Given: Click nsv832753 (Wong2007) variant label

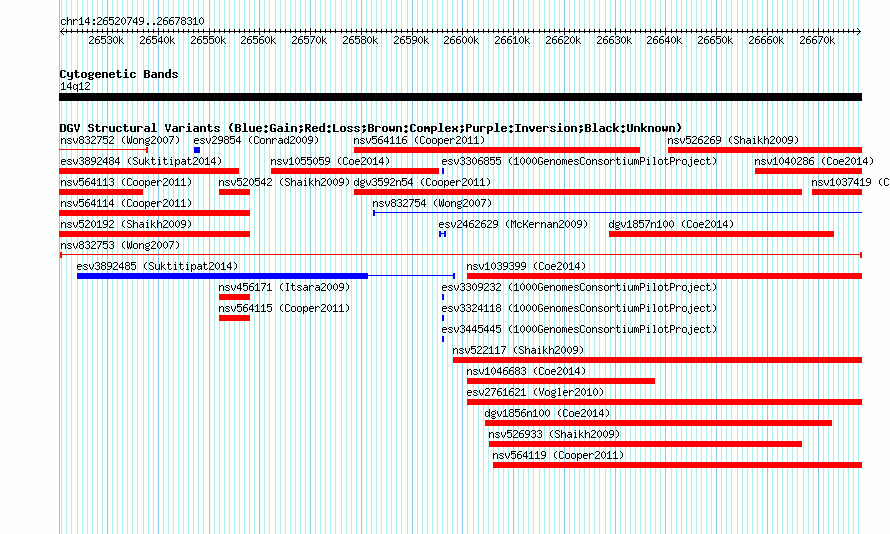Looking at the screenshot, I should click(x=120, y=245).
